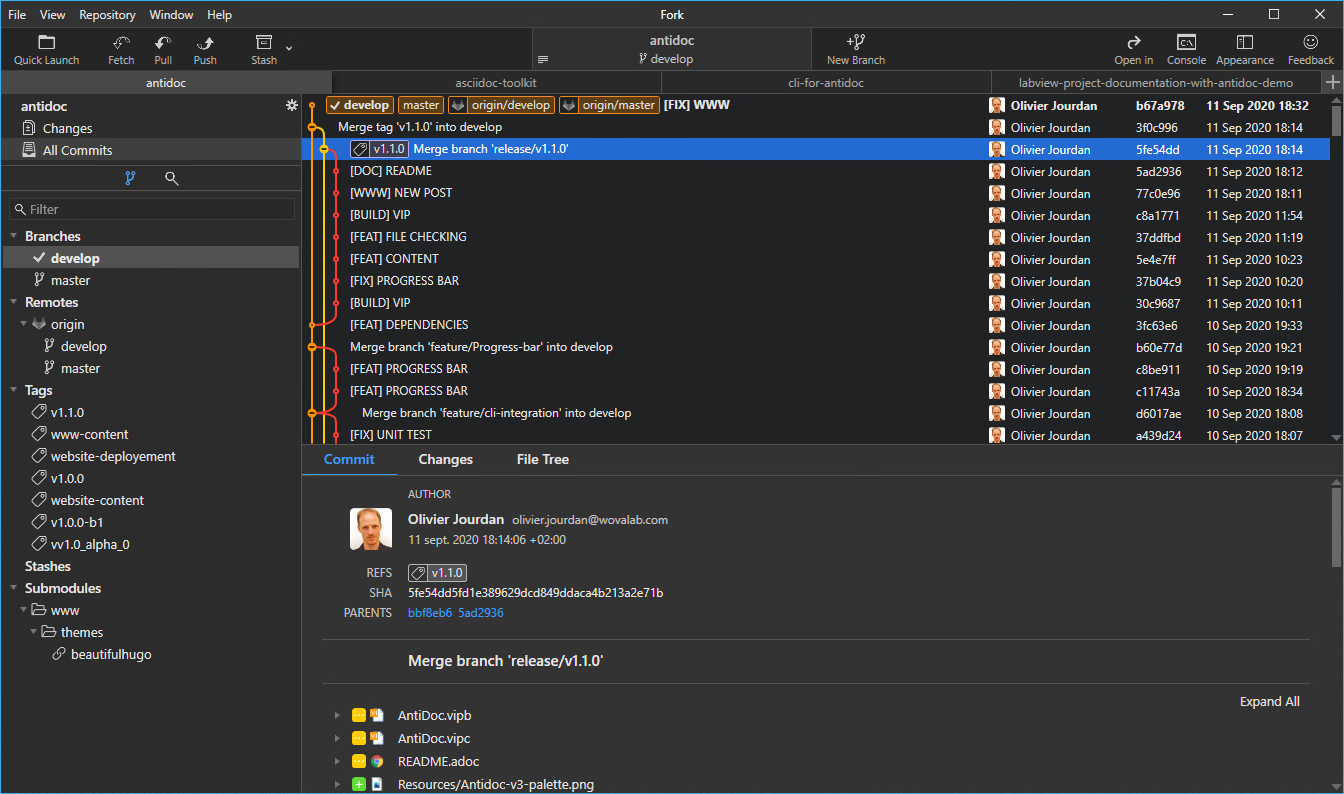Open Quick Launch
Image resolution: width=1344 pixels, height=794 pixels.
[x=46, y=50]
